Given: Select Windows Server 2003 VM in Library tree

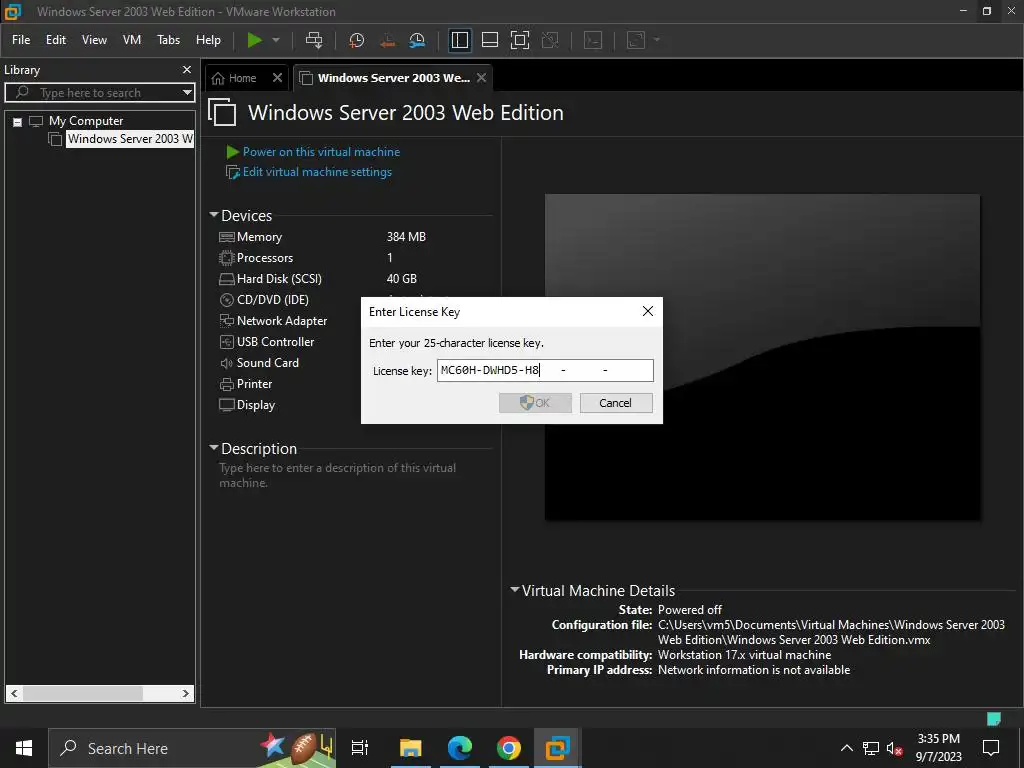Looking at the screenshot, I should point(129,139).
